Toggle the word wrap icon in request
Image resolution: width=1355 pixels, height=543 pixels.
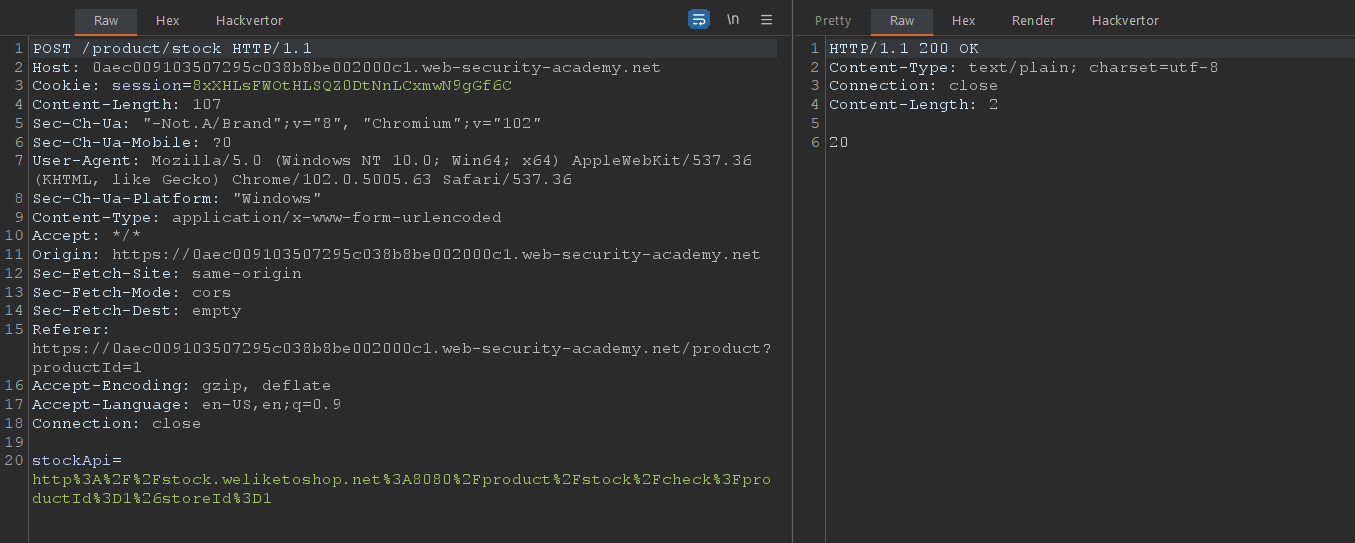(698, 20)
